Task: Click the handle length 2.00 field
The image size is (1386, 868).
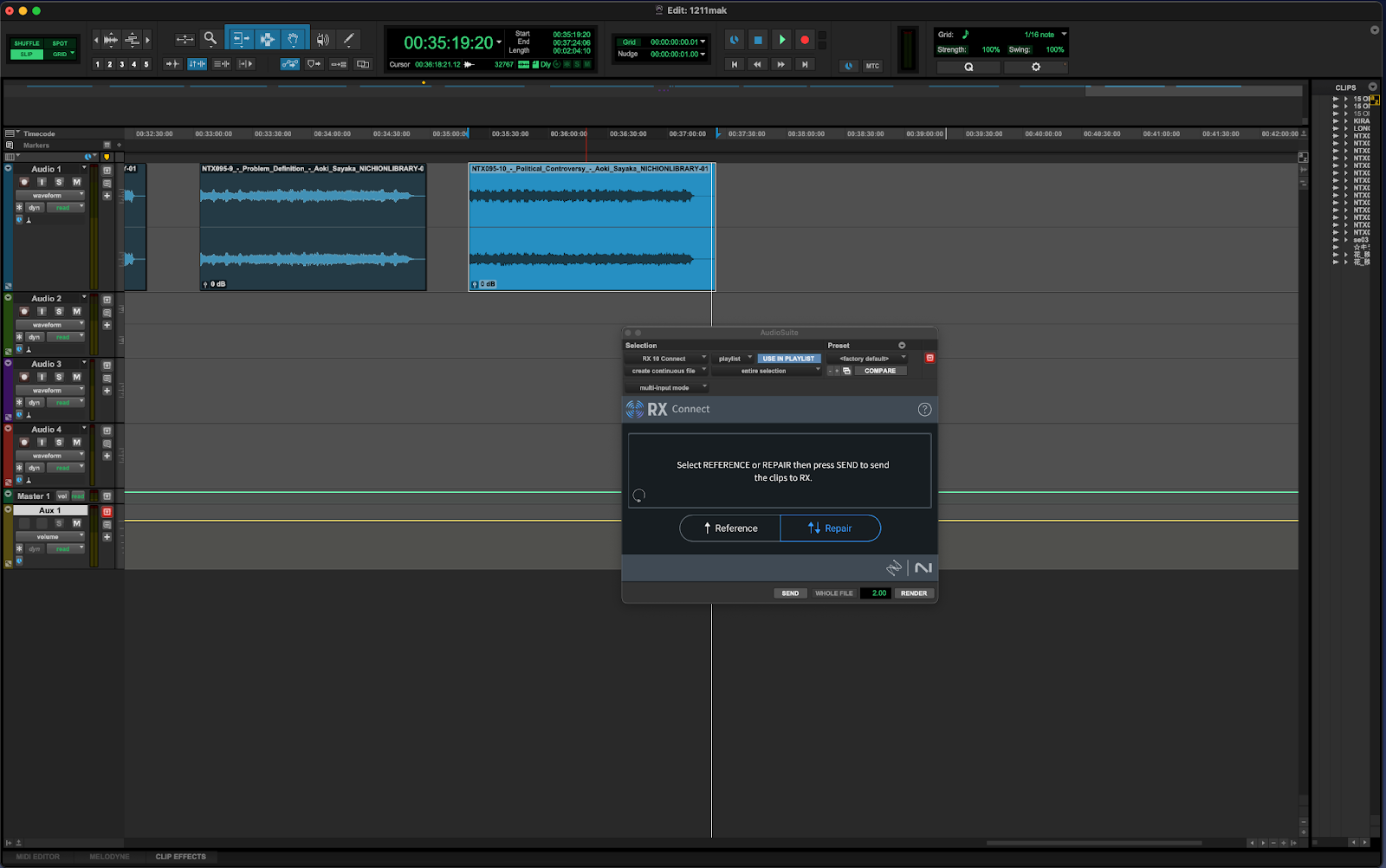Action: tap(877, 593)
